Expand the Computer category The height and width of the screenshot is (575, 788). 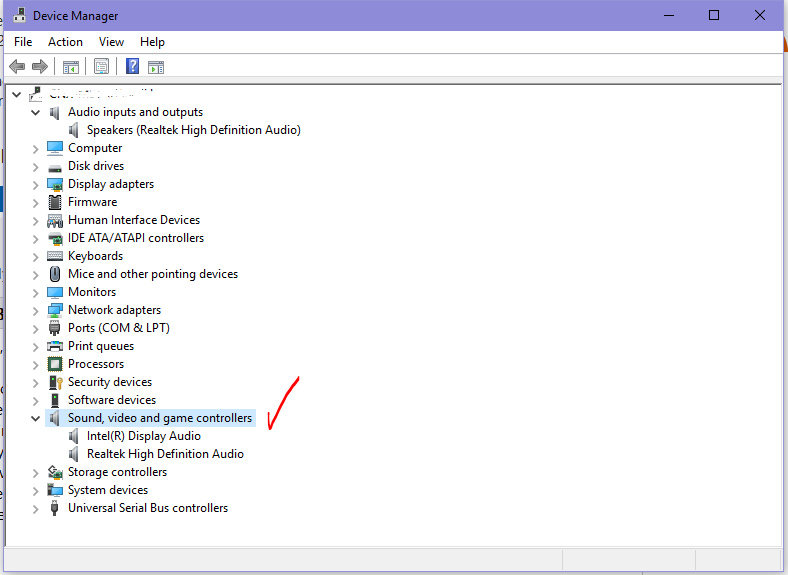tap(36, 149)
